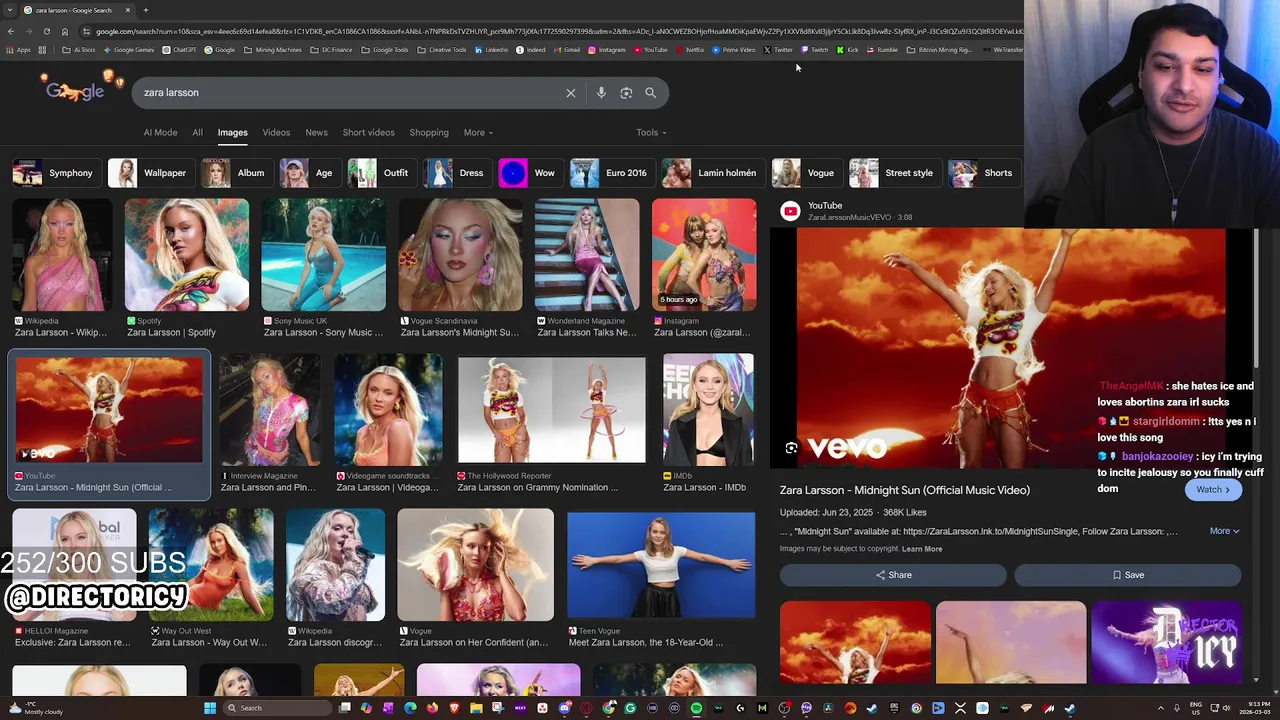Open the Creative Tools bookmark folder
Viewport: 1280px width, 720px height.
pos(441,50)
